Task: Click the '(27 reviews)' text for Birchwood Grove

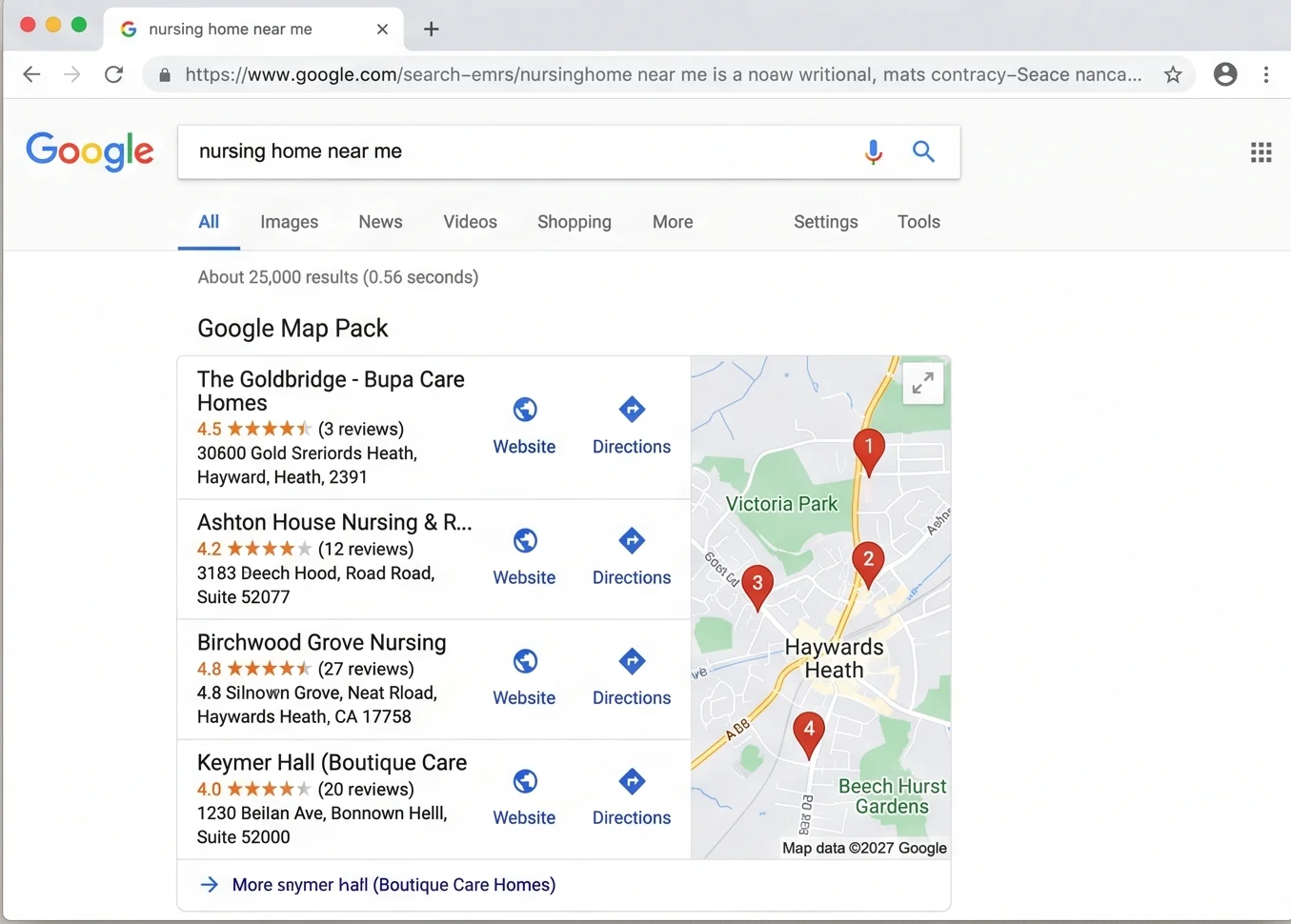Action: coord(366,669)
